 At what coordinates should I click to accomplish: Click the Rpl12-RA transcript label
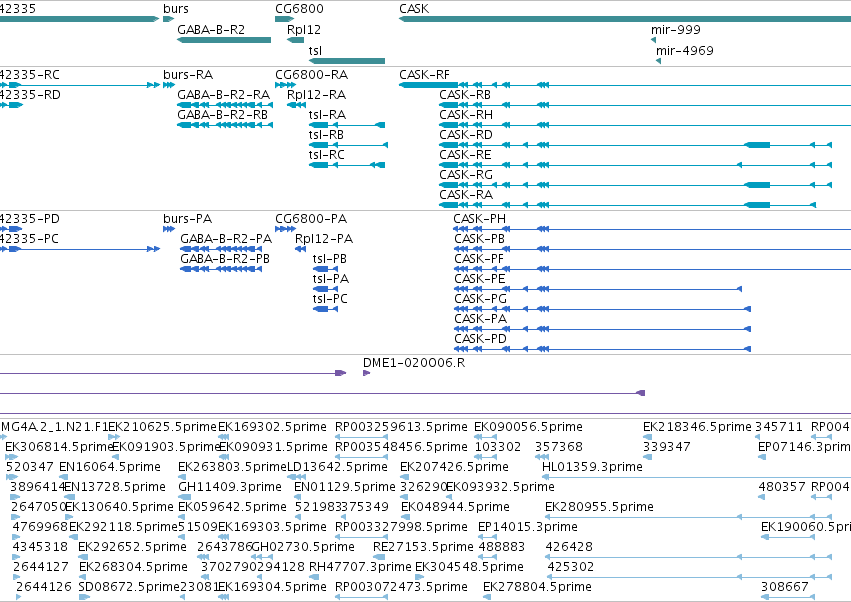pos(316,94)
